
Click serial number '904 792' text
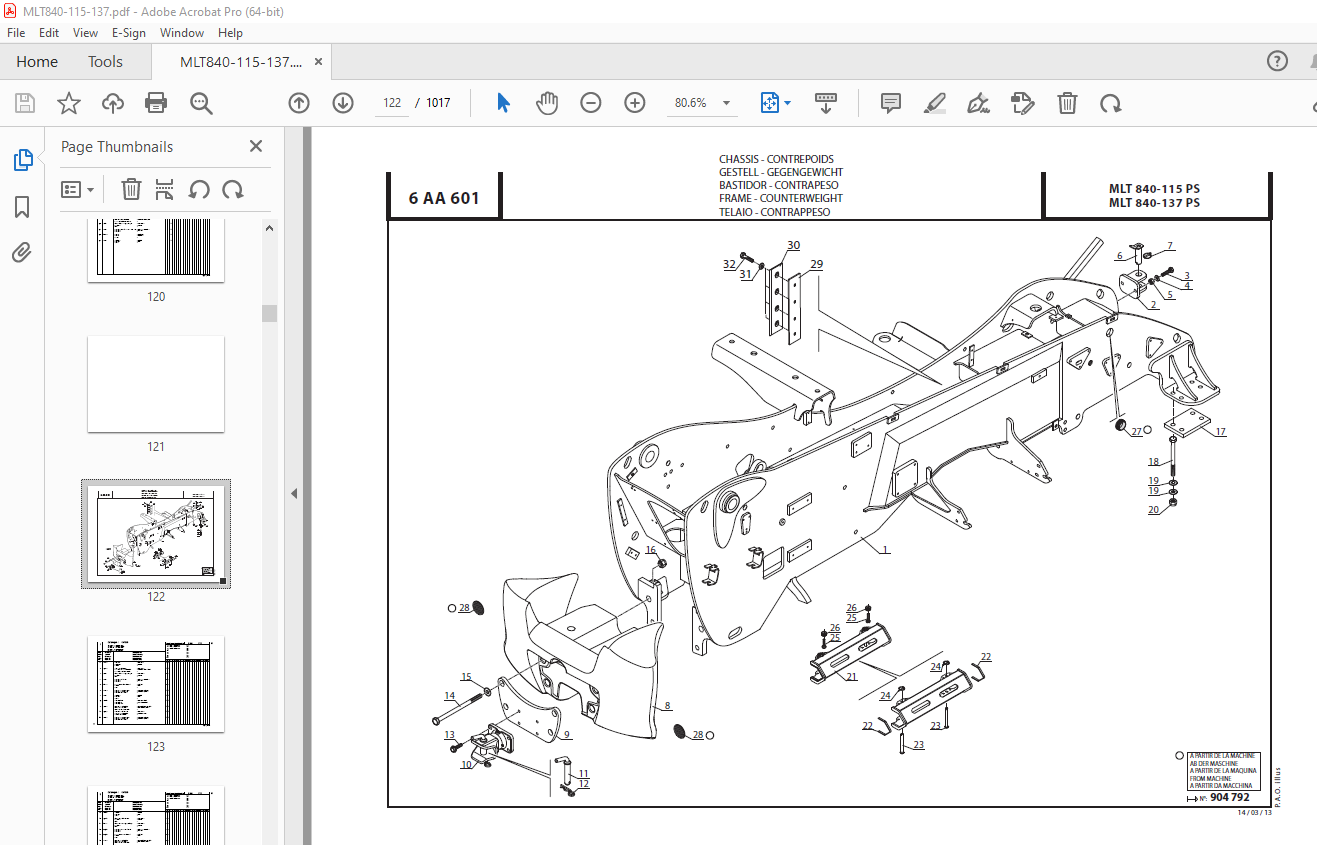click(x=1229, y=797)
